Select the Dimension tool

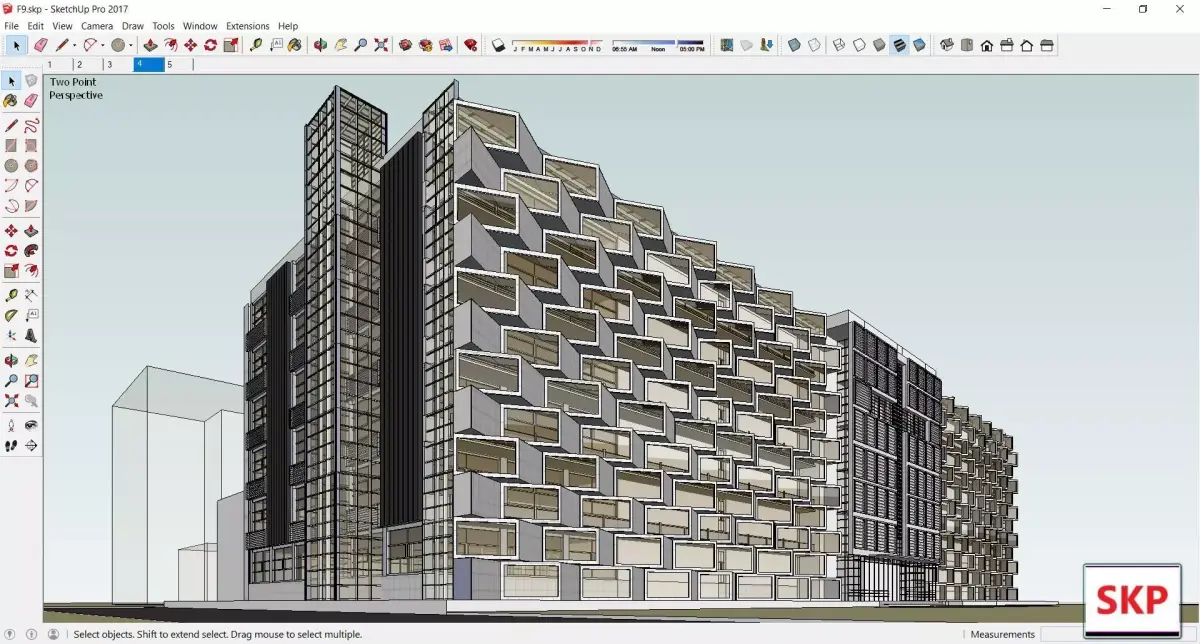(x=31, y=295)
